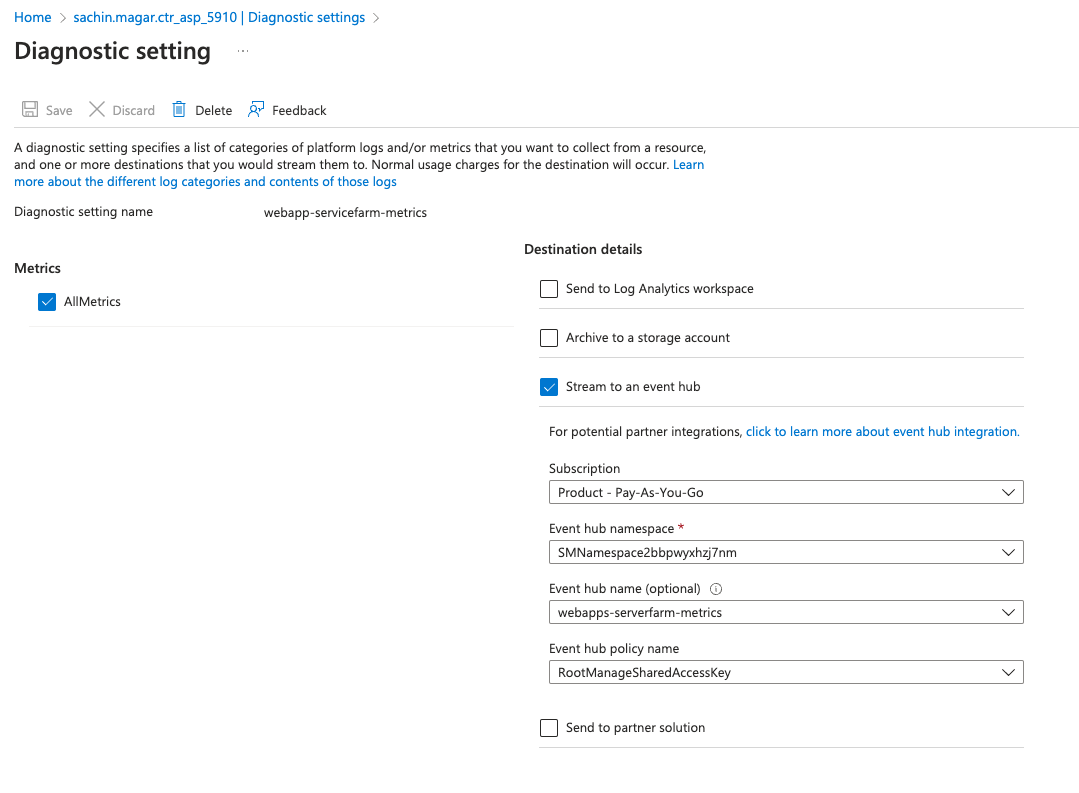Screen dimensions: 1079x793
Task: Click the Feedback button text
Action: [299, 111]
